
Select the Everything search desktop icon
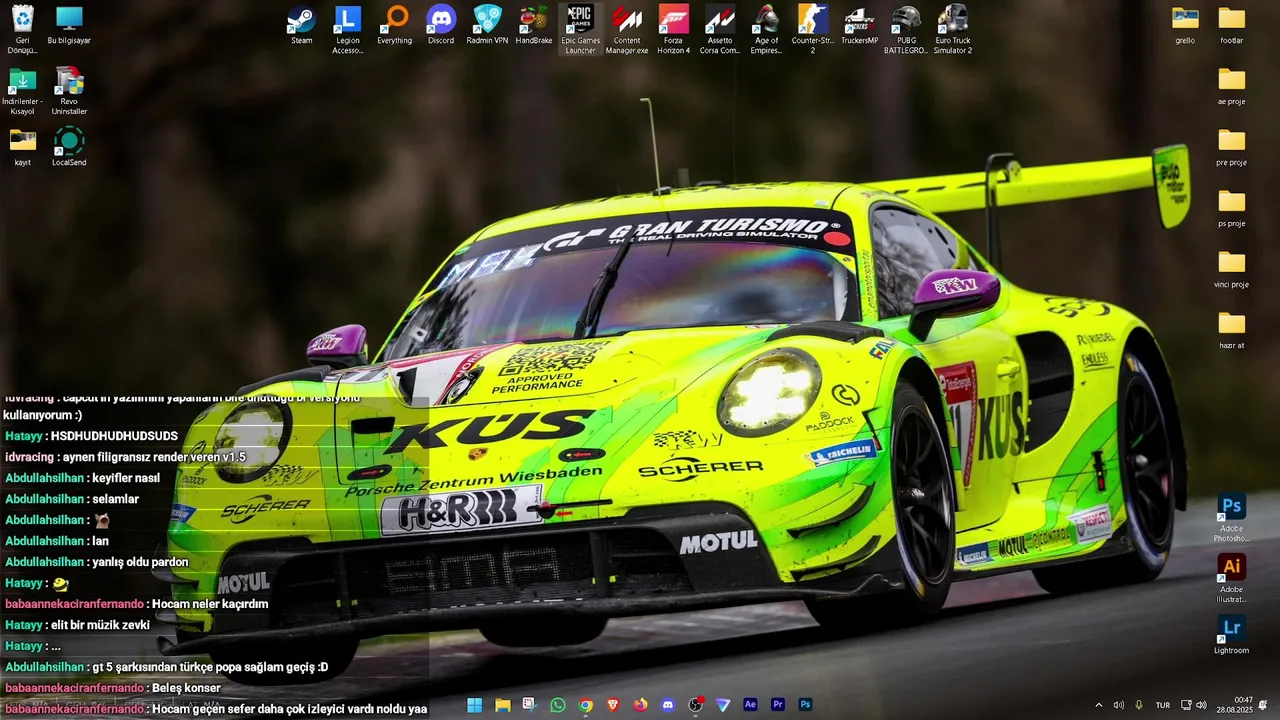pyautogui.click(x=394, y=26)
